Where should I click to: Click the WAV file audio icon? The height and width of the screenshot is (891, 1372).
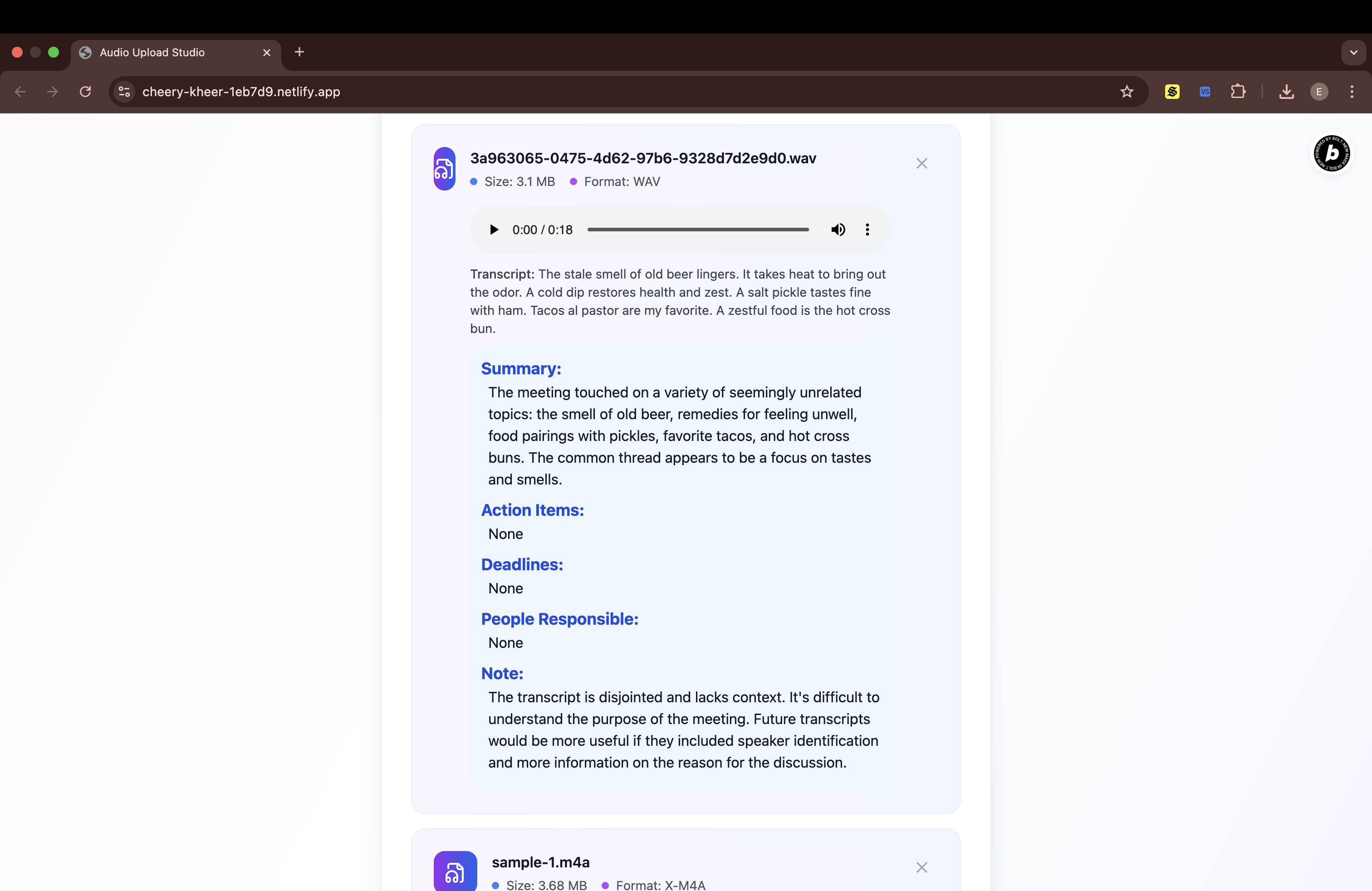[x=445, y=169]
